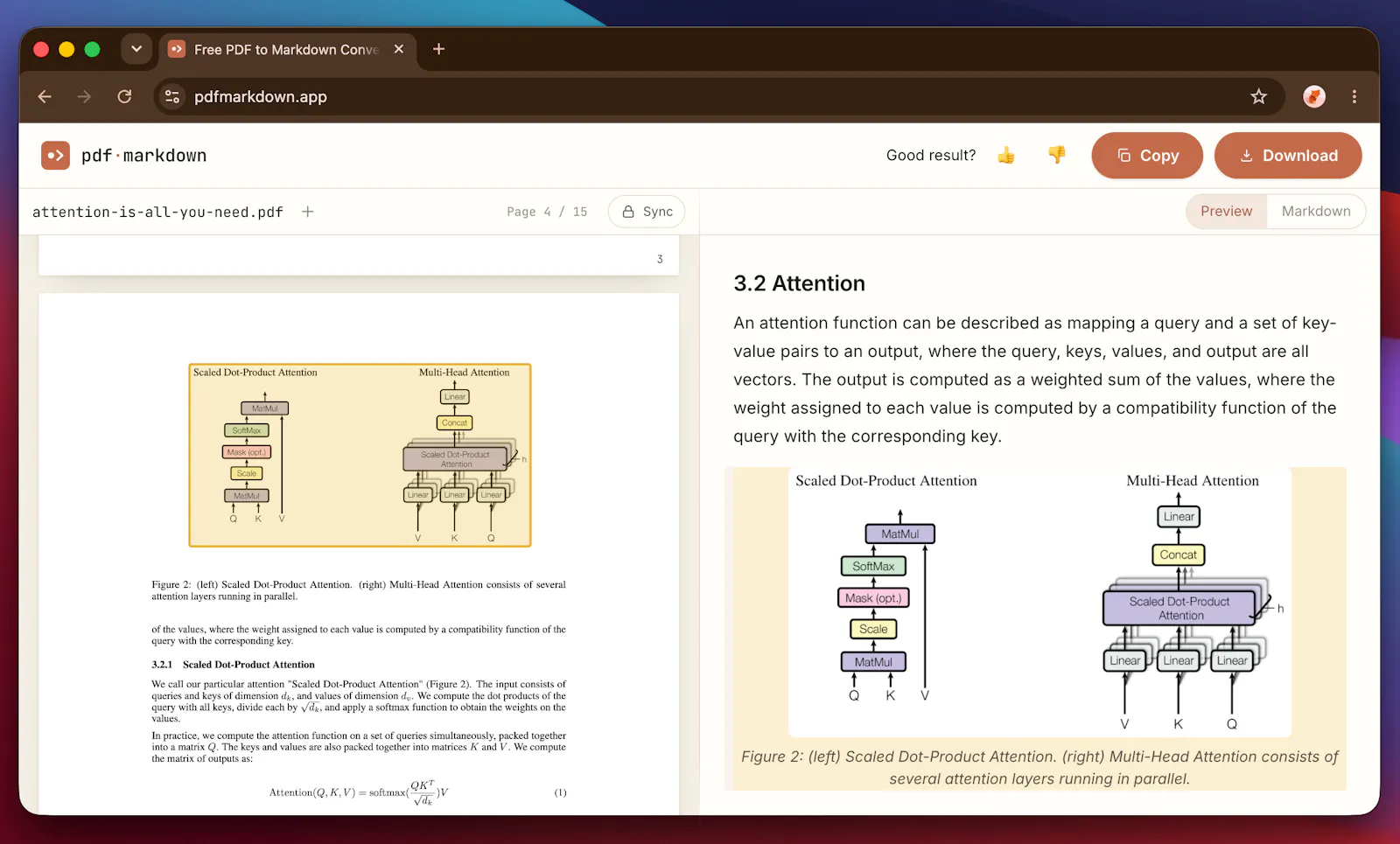Screen dimensions: 1400x844
Task: Click the 3.2.1 Scaled Dot-Product Attention heading
Action: pyautogui.click(x=233, y=665)
